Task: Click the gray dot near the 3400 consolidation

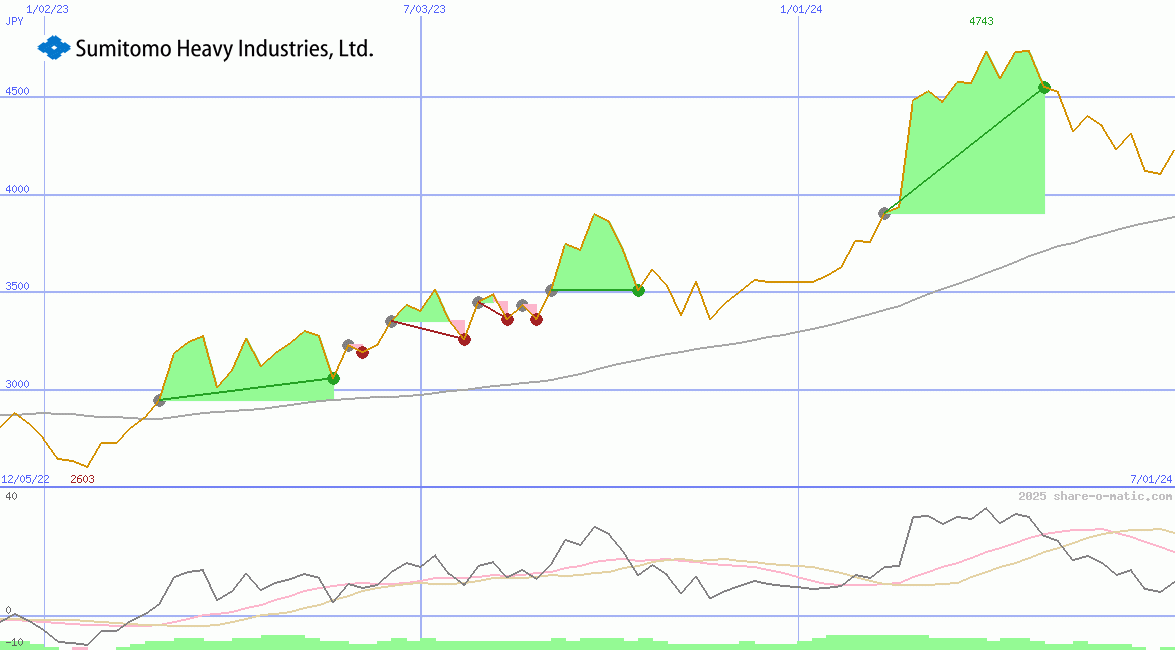Action: (x=477, y=300)
